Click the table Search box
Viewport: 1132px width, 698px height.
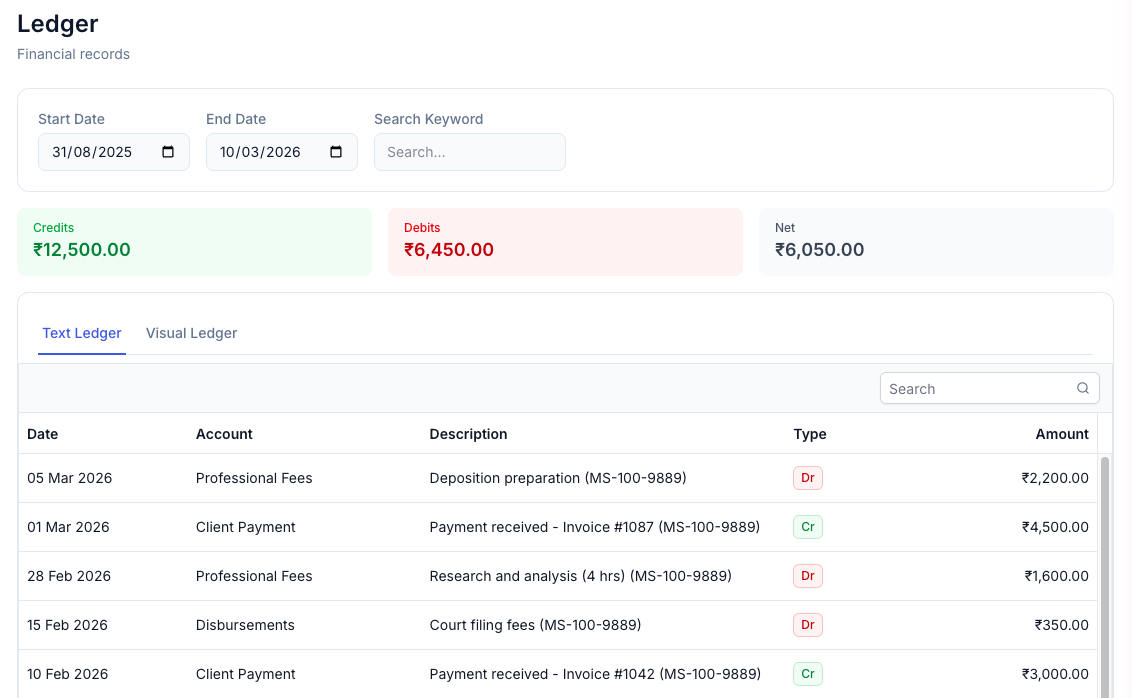(975, 388)
